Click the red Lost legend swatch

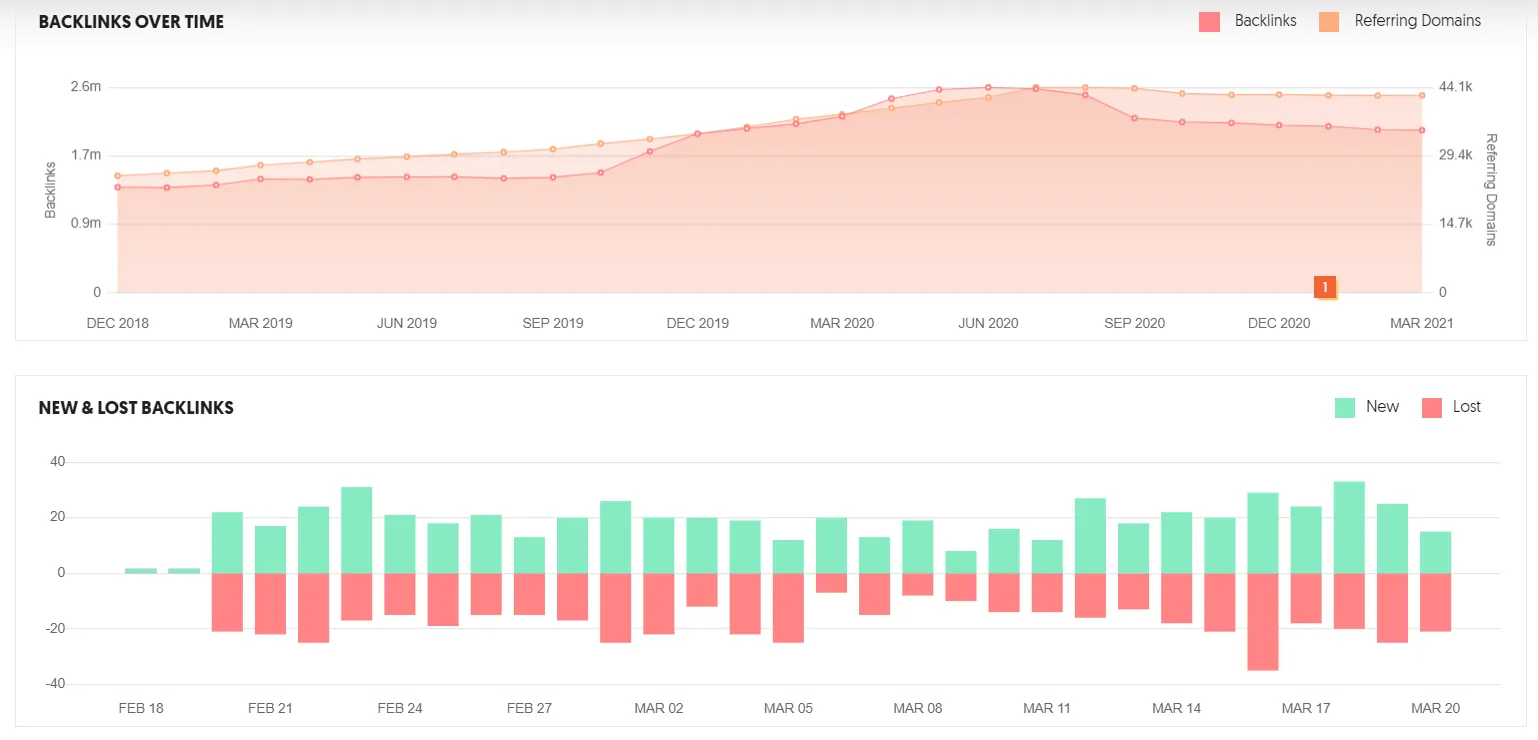[x=1431, y=407]
